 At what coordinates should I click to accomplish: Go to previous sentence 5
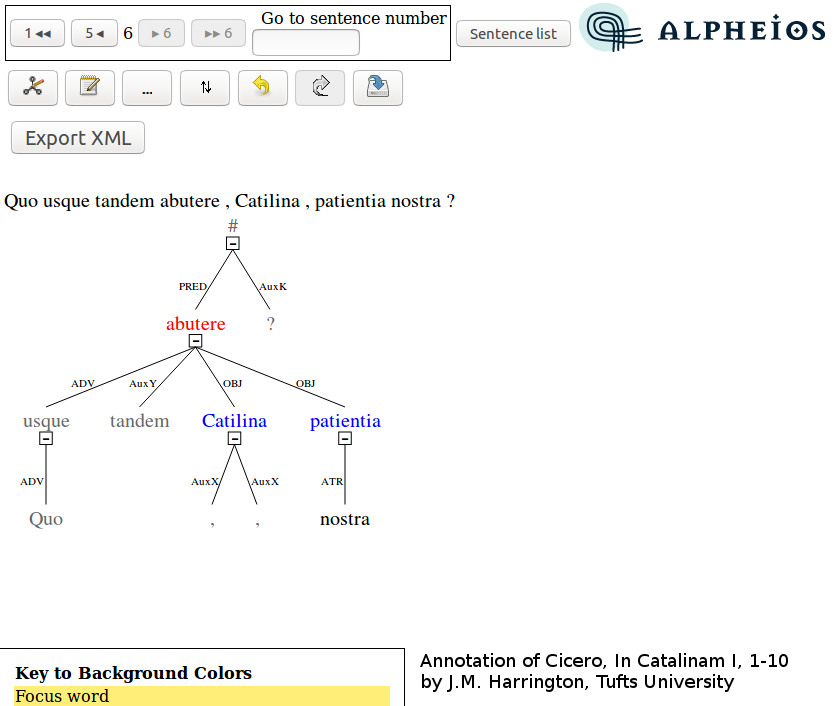pos(95,33)
